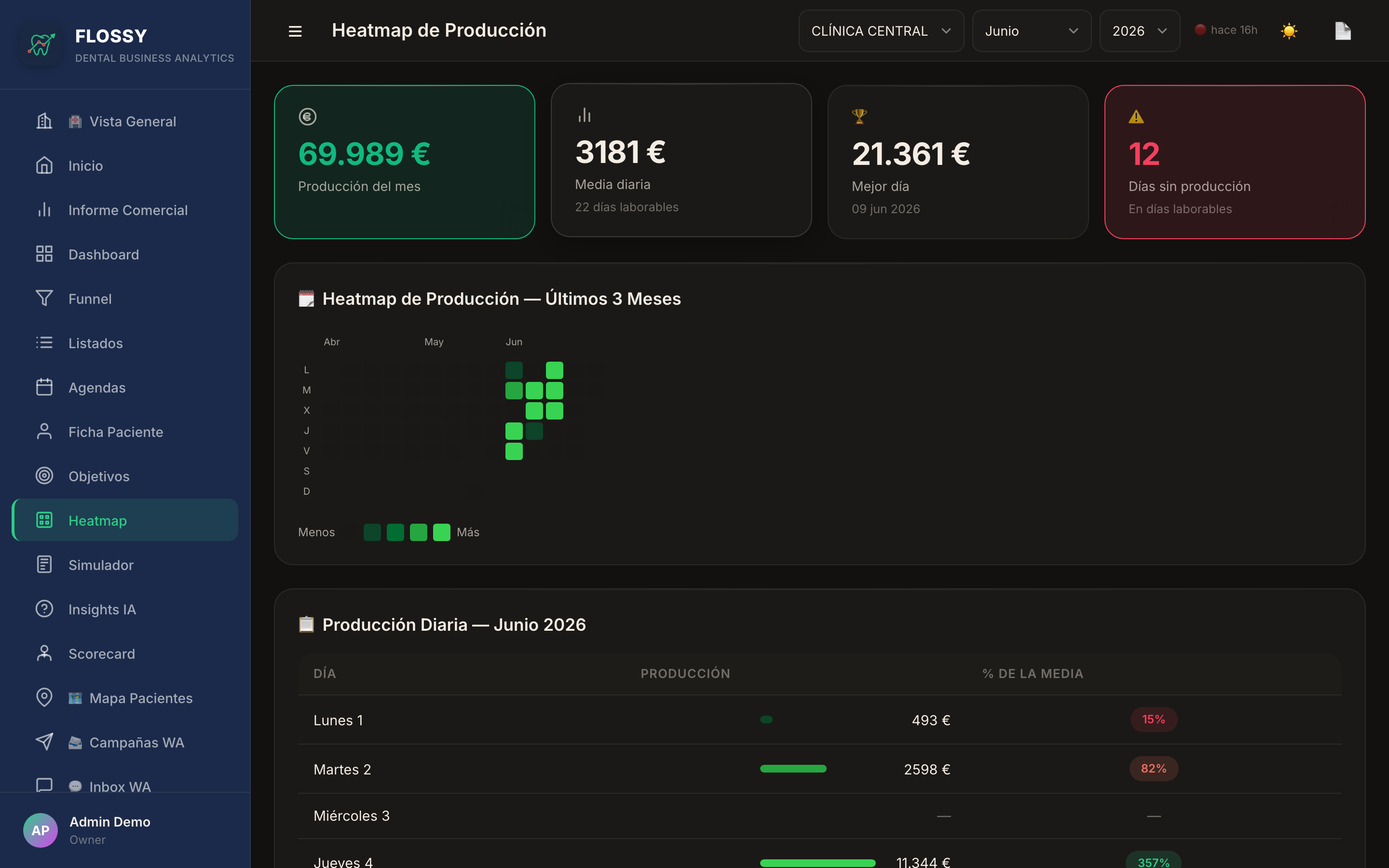
Task: Click the Miércoles 3 row label
Action: coord(351,816)
